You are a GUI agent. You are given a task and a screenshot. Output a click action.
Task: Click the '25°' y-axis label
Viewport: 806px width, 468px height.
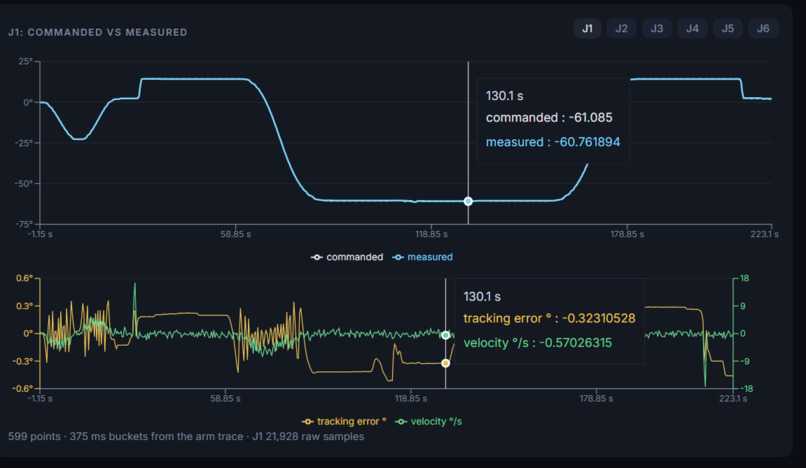[x=26, y=61]
